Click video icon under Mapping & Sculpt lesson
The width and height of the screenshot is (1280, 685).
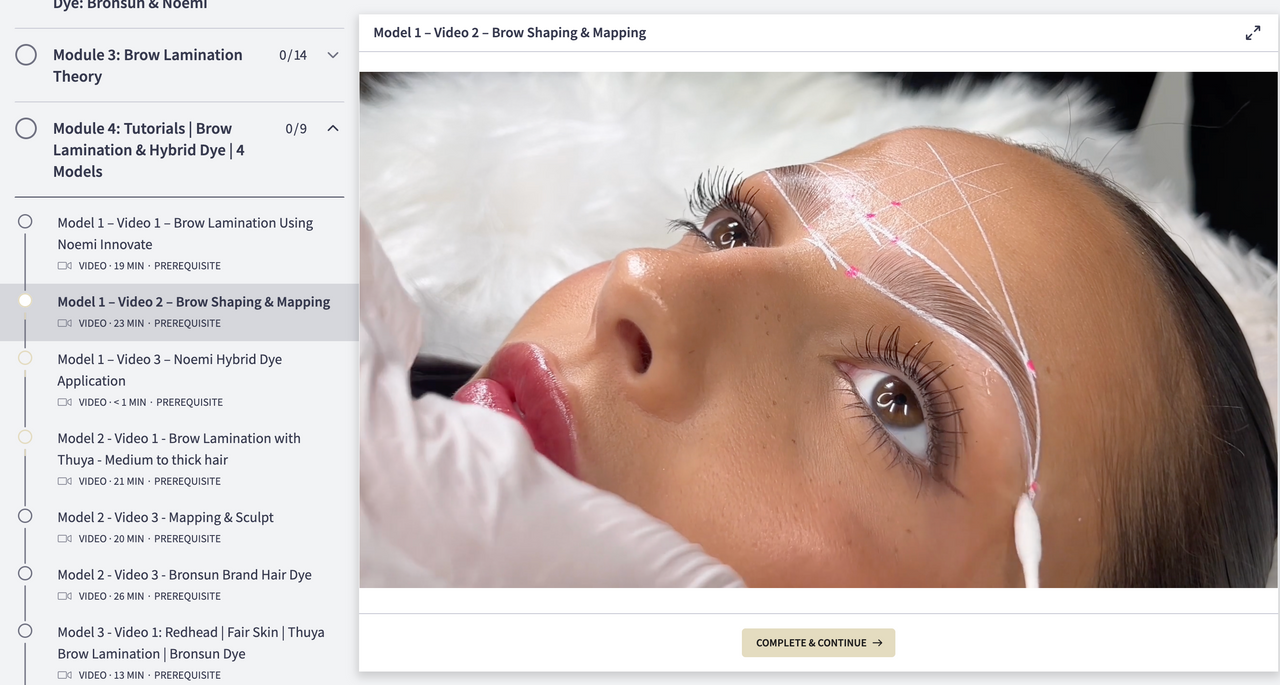(x=65, y=539)
